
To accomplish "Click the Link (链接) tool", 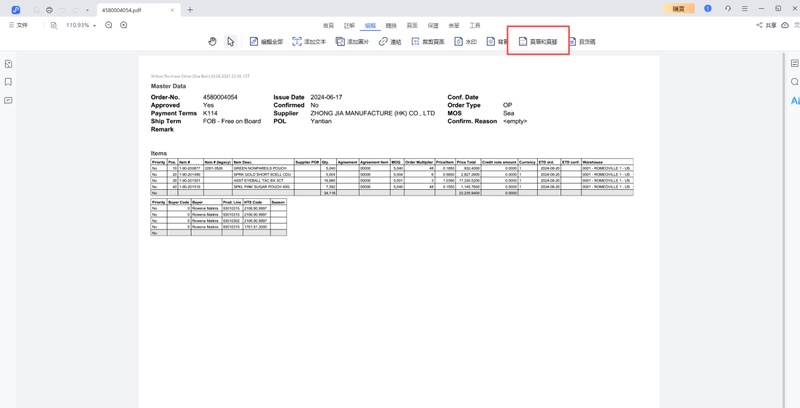I will click(390, 42).
